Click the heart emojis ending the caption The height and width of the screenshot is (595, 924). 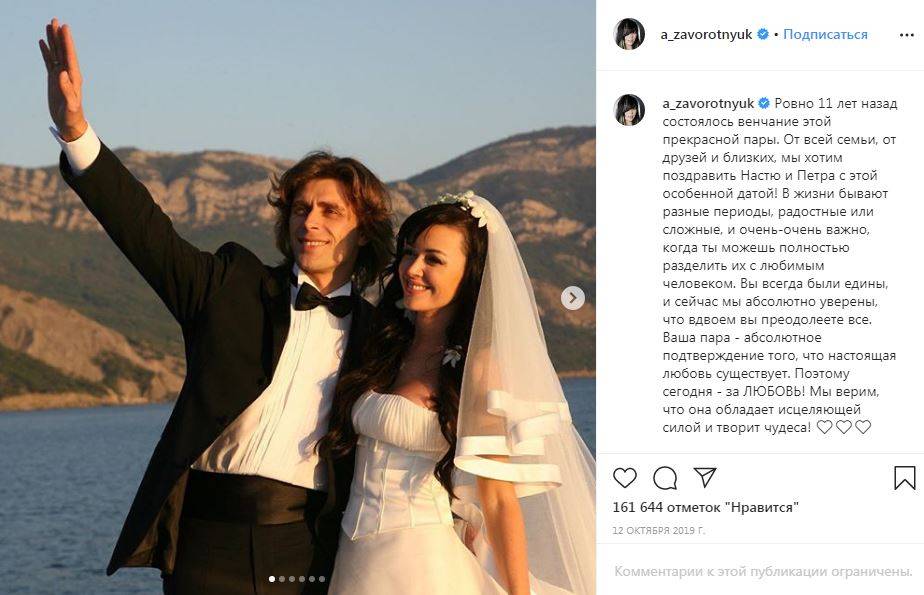pos(844,427)
